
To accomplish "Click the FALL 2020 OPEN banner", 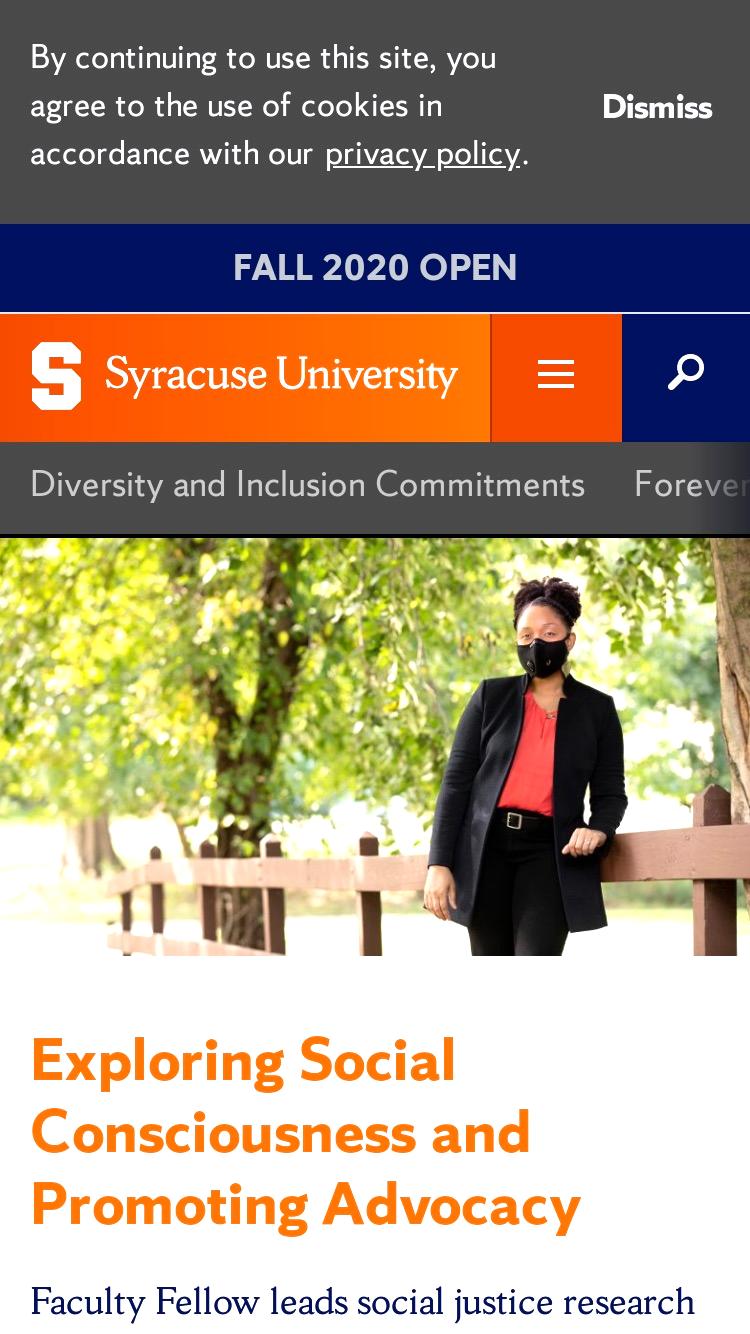I will click(375, 267).
